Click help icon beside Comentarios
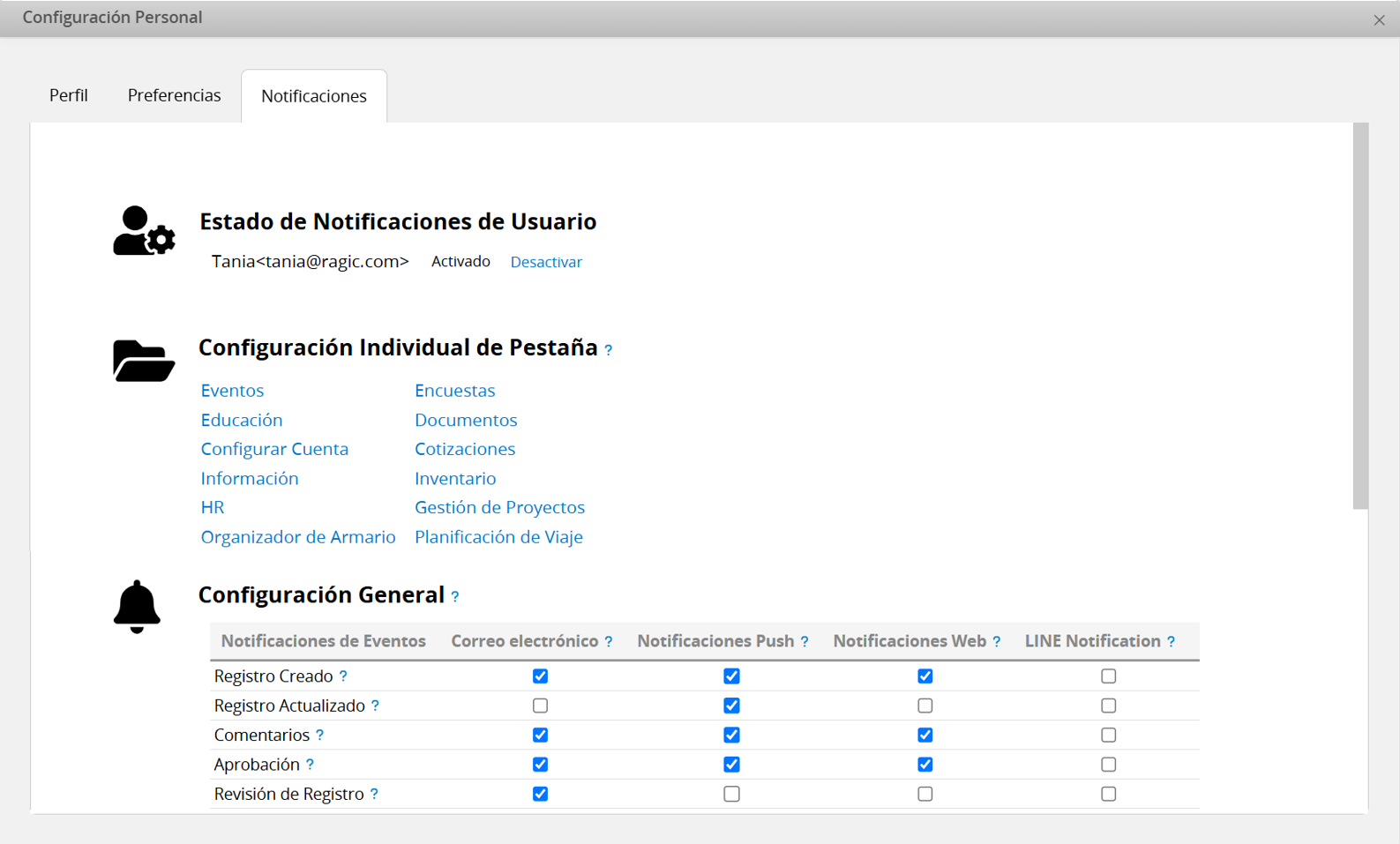The height and width of the screenshot is (844, 1400). (x=319, y=736)
